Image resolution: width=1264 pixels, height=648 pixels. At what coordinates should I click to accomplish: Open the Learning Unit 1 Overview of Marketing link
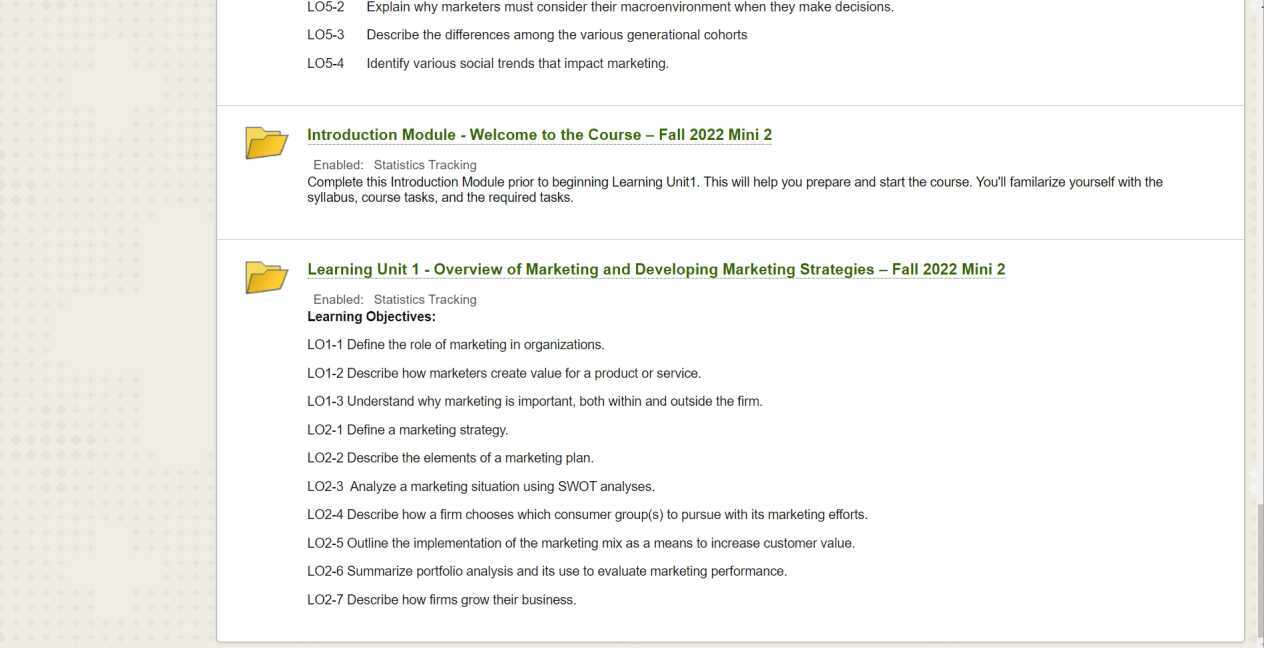pos(656,270)
